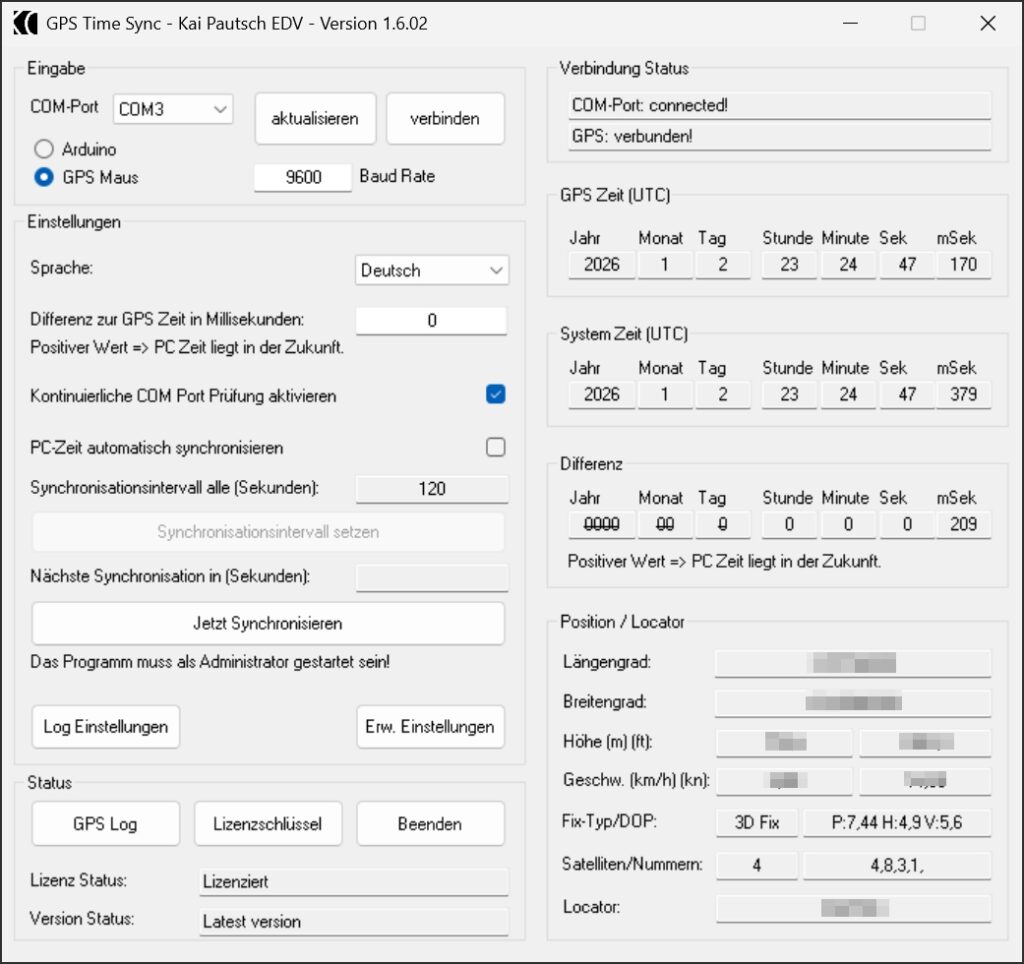The width and height of the screenshot is (1024, 964).
Task: Select the Arduino radio option
Action: click(x=43, y=149)
